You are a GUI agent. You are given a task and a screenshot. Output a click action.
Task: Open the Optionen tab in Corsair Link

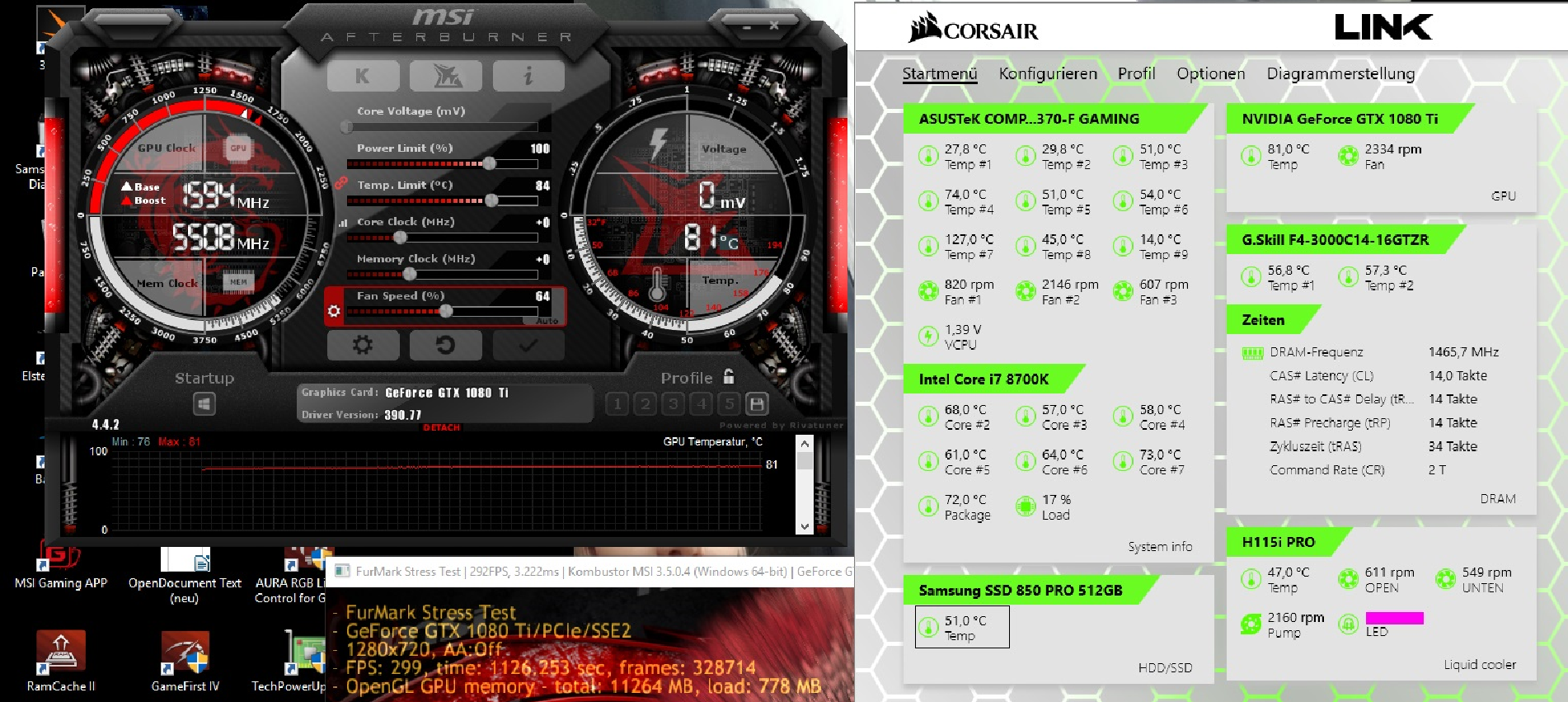point(1210,73)
